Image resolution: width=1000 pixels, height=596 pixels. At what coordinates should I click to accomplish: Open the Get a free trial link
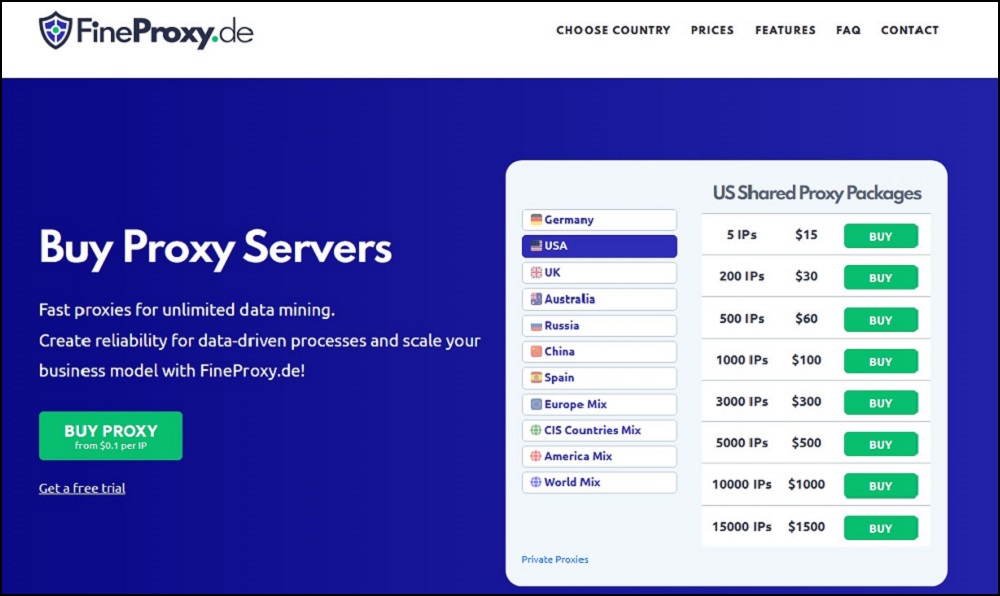click(82, 488)
